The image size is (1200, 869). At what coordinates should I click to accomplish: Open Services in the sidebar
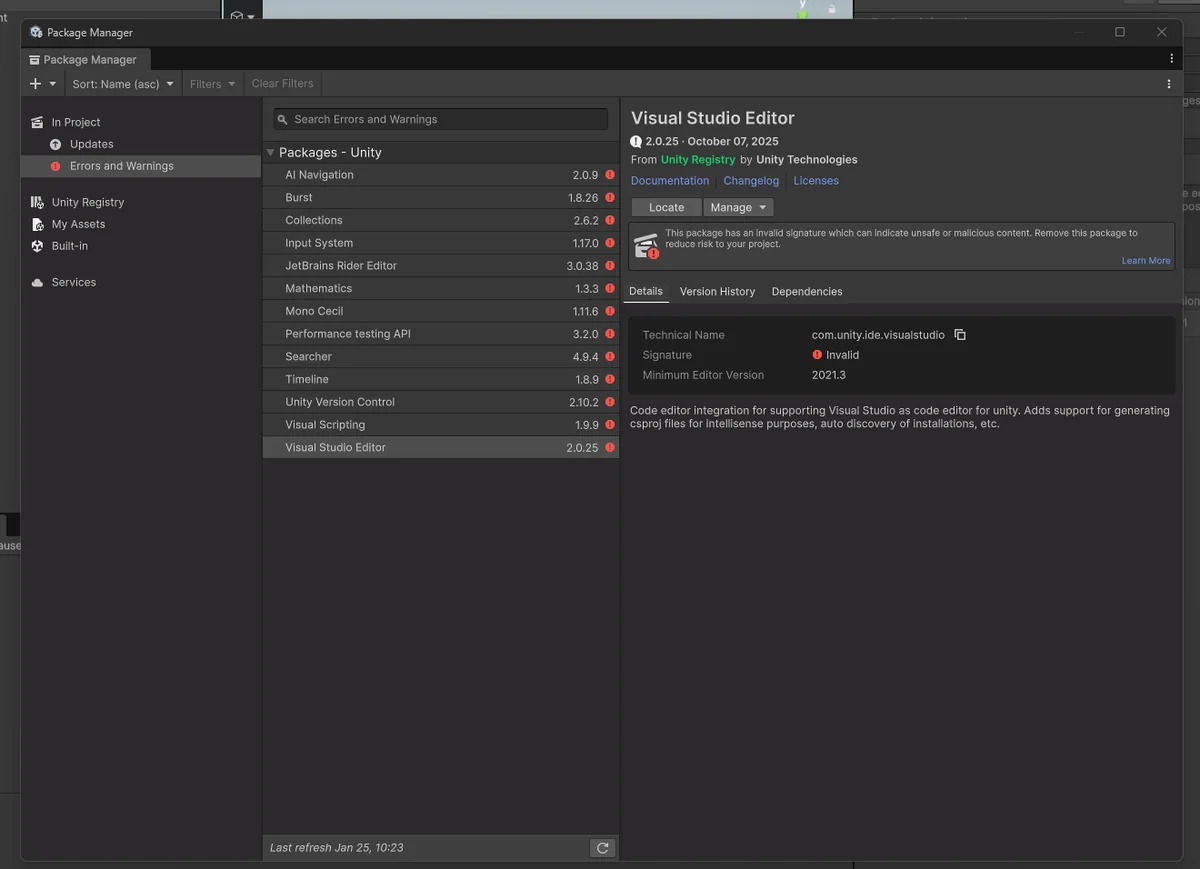[74, 283]
